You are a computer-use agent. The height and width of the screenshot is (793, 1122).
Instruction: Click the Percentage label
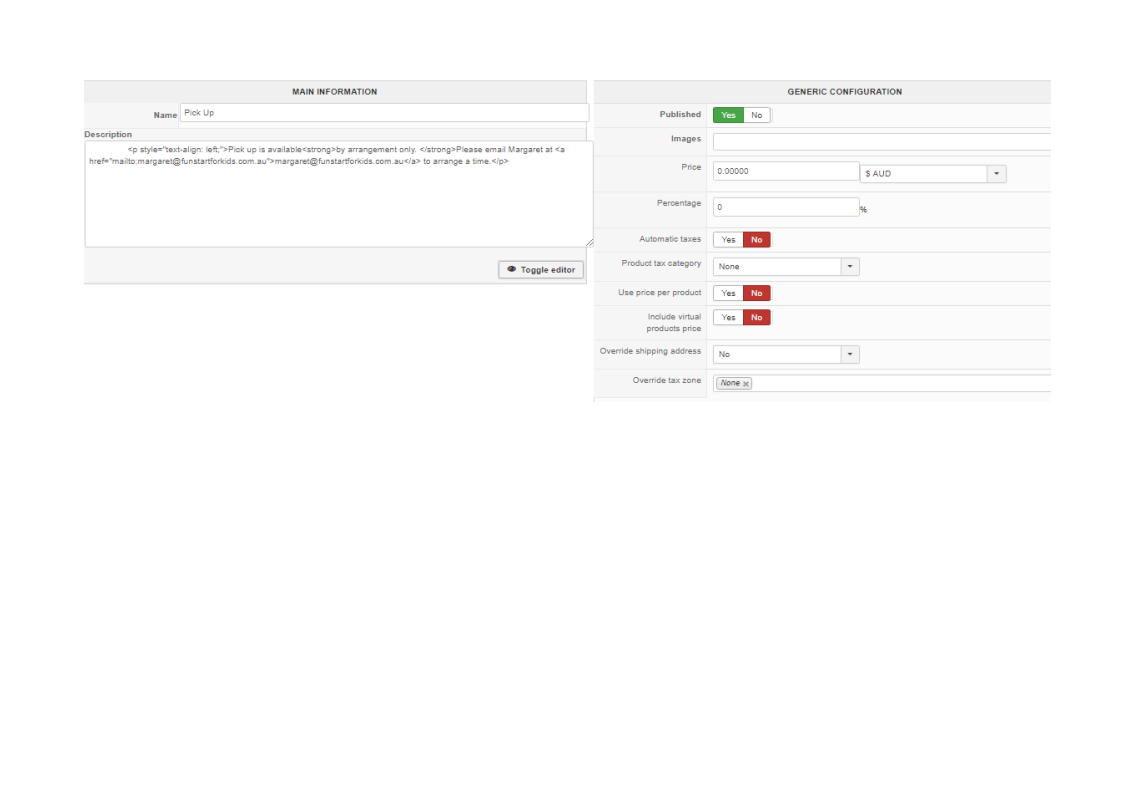tap(679, 203)
